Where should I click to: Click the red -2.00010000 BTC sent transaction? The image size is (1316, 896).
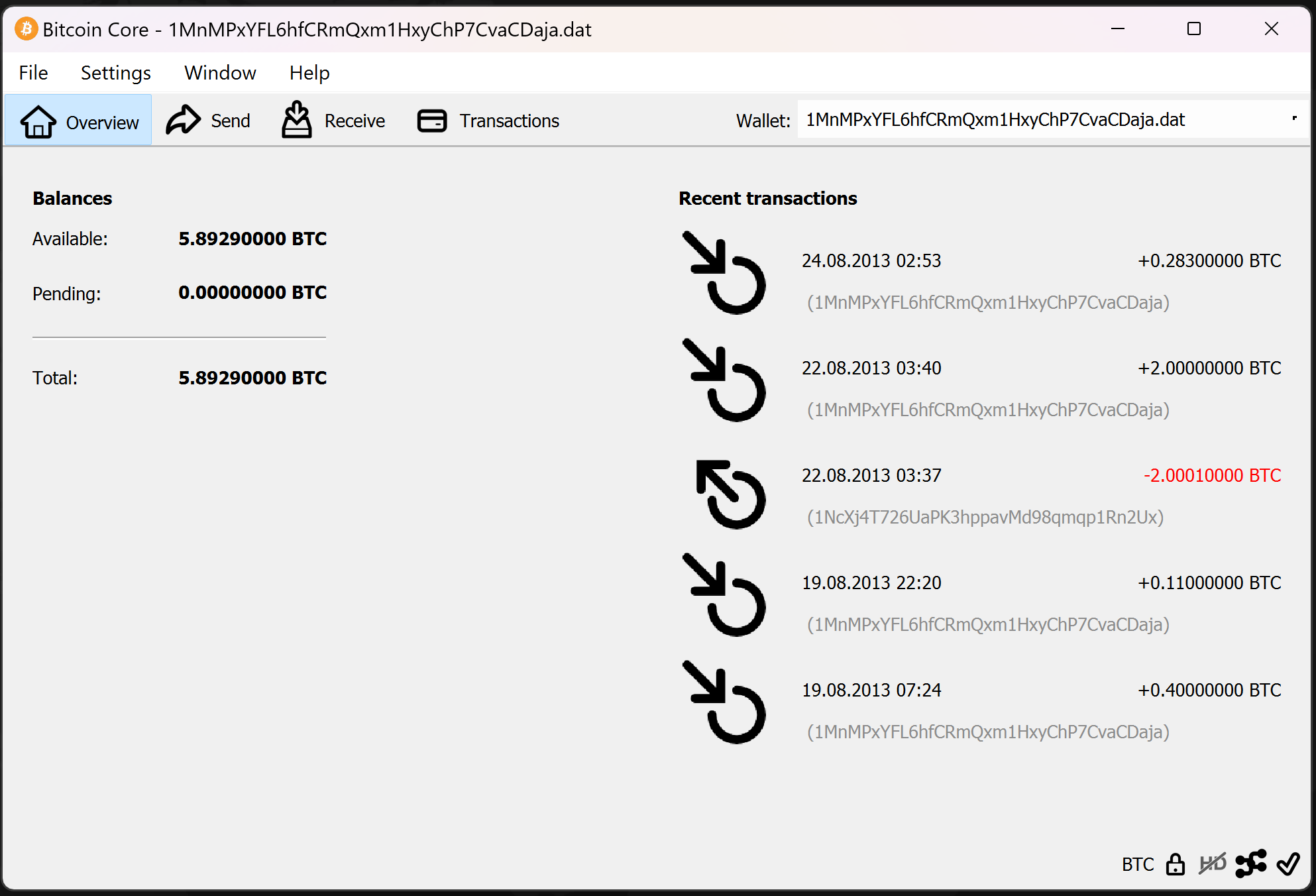coord(1211,476)
